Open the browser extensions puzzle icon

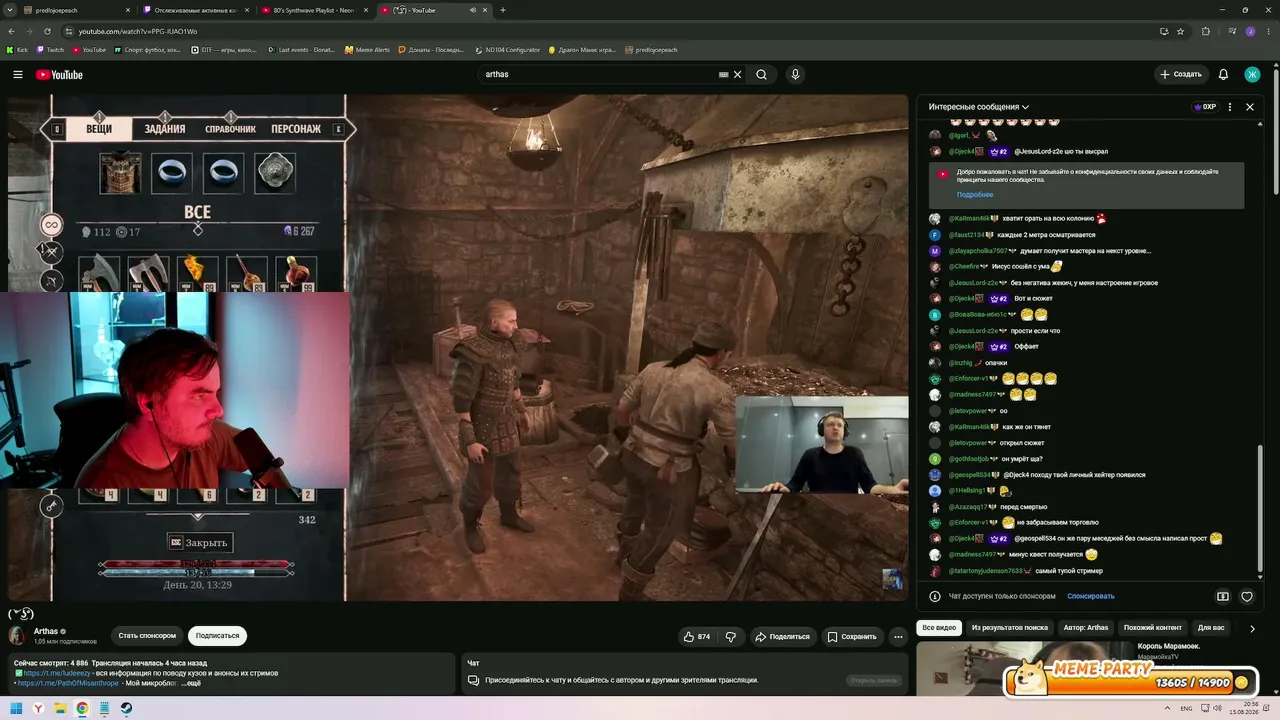pyautogui.click(x=1206, y=31)
